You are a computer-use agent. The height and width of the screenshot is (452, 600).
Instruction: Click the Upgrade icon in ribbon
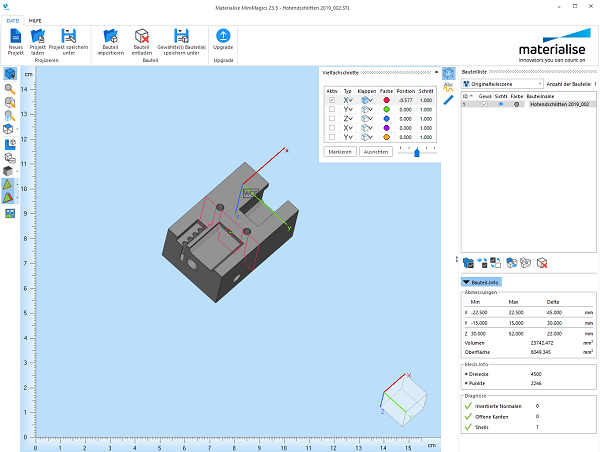(x=223, y=36)
